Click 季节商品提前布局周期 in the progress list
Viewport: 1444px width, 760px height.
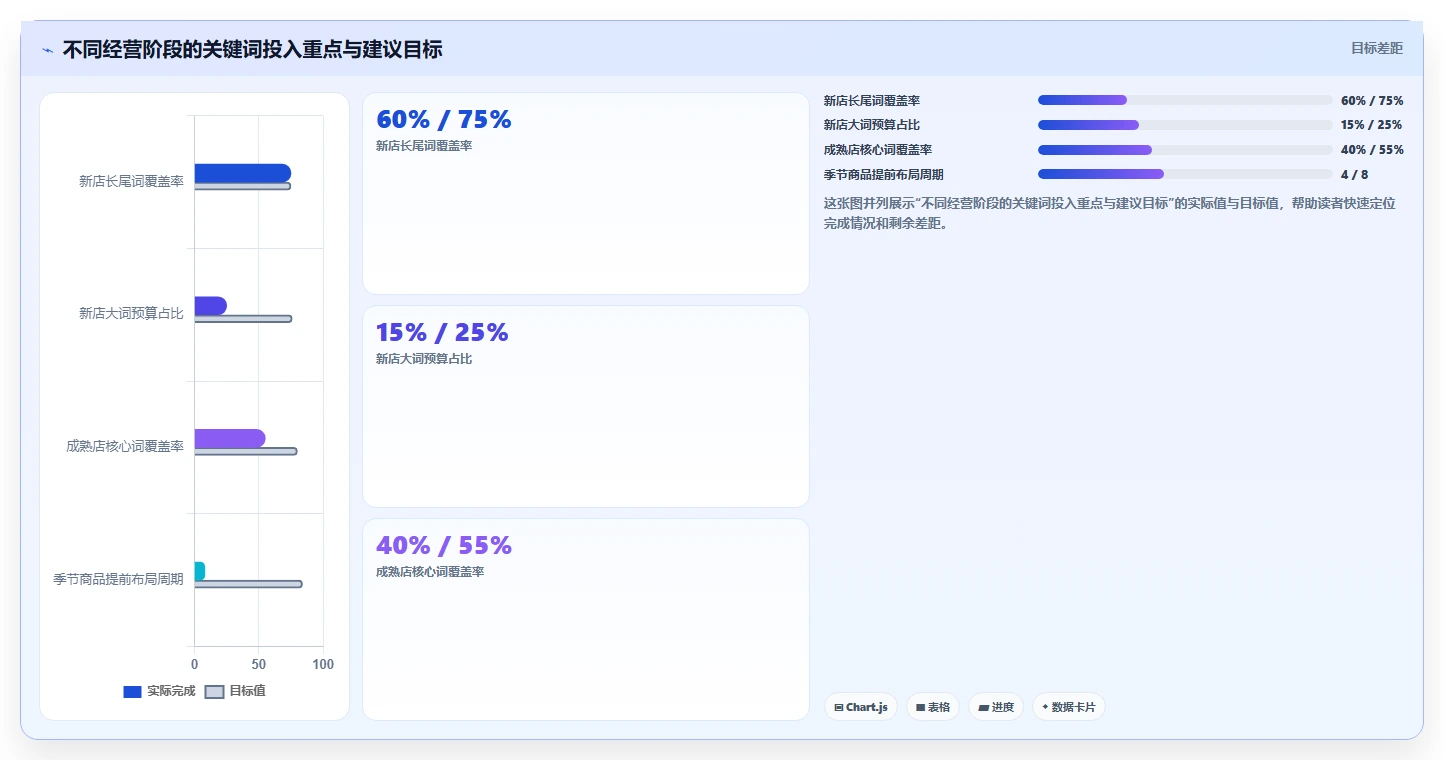tap(884, 175)
